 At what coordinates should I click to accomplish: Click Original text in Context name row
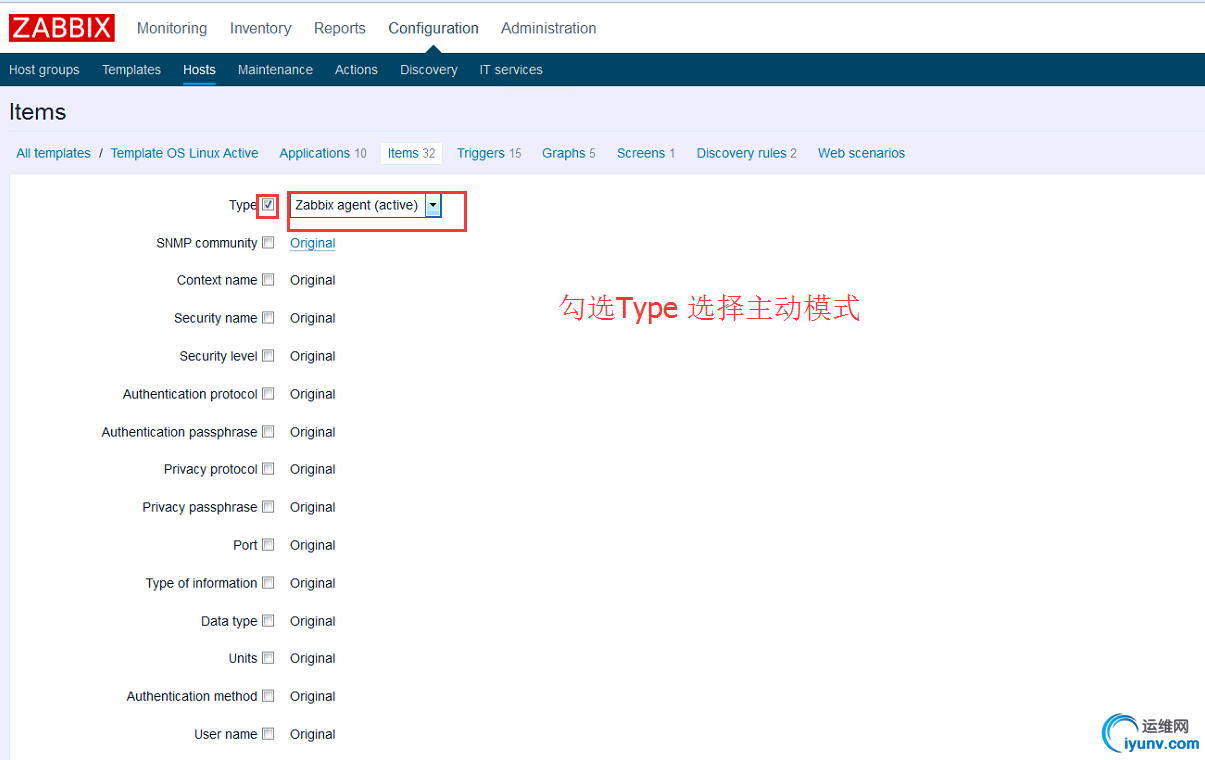tap(313, 281)
